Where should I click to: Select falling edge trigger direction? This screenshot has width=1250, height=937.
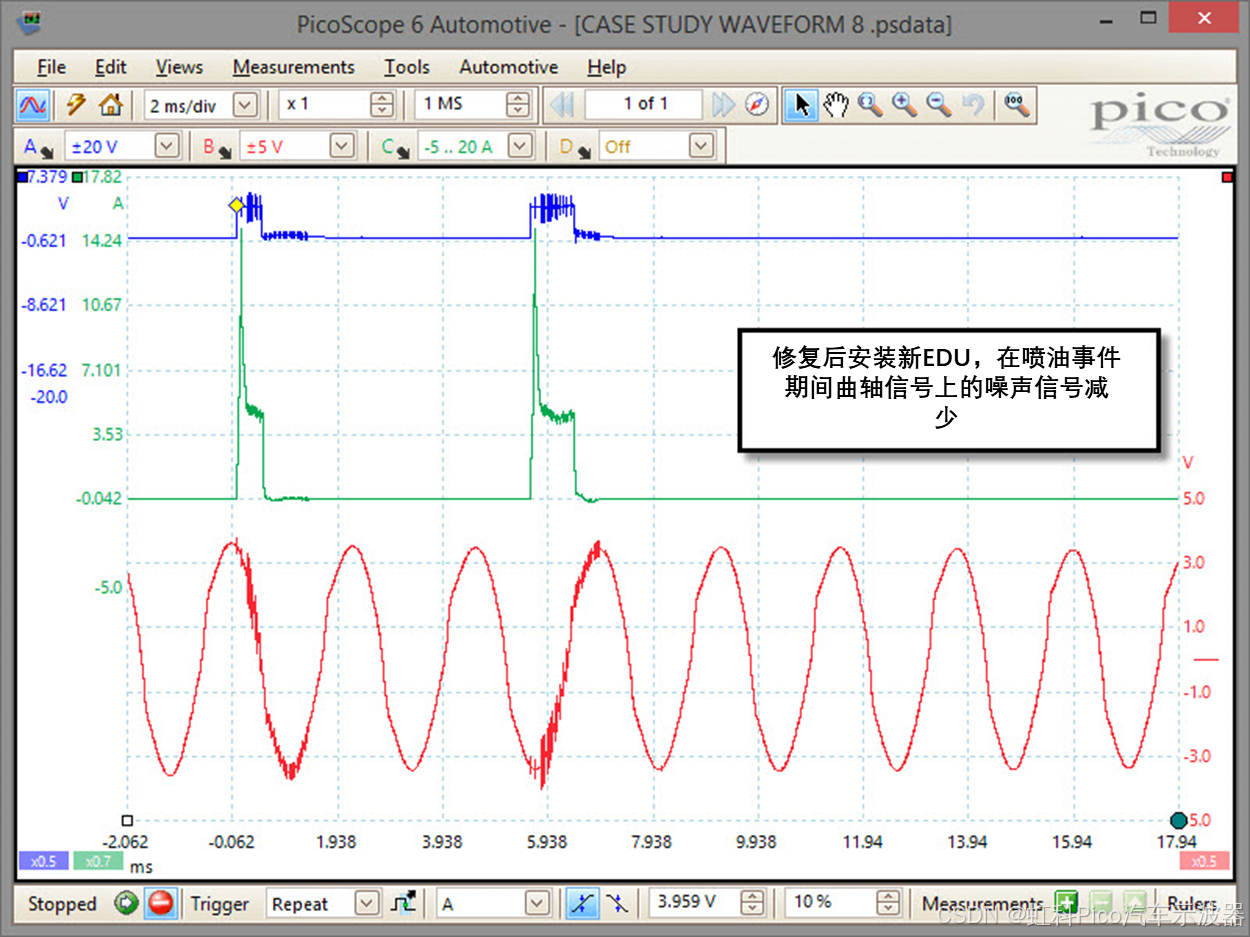coord(616,904)
